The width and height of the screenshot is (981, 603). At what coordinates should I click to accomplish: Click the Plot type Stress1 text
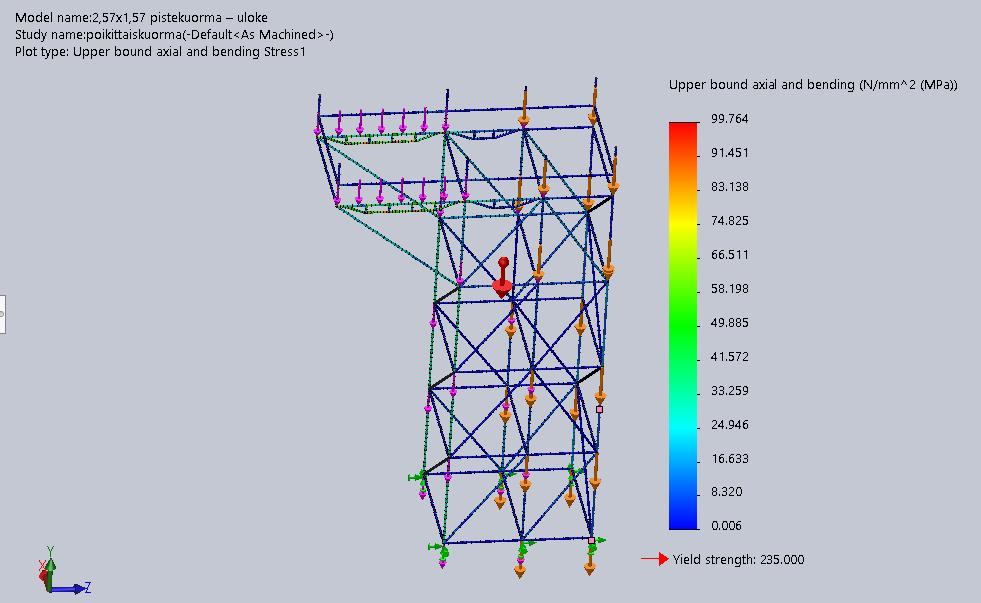(160, 51)
